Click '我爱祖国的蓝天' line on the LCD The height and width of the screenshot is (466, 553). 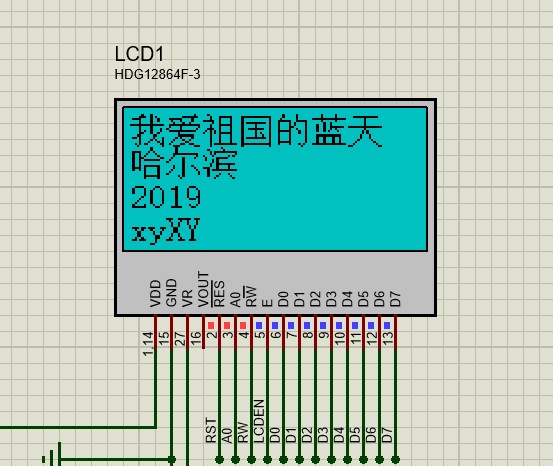point(256,130)
